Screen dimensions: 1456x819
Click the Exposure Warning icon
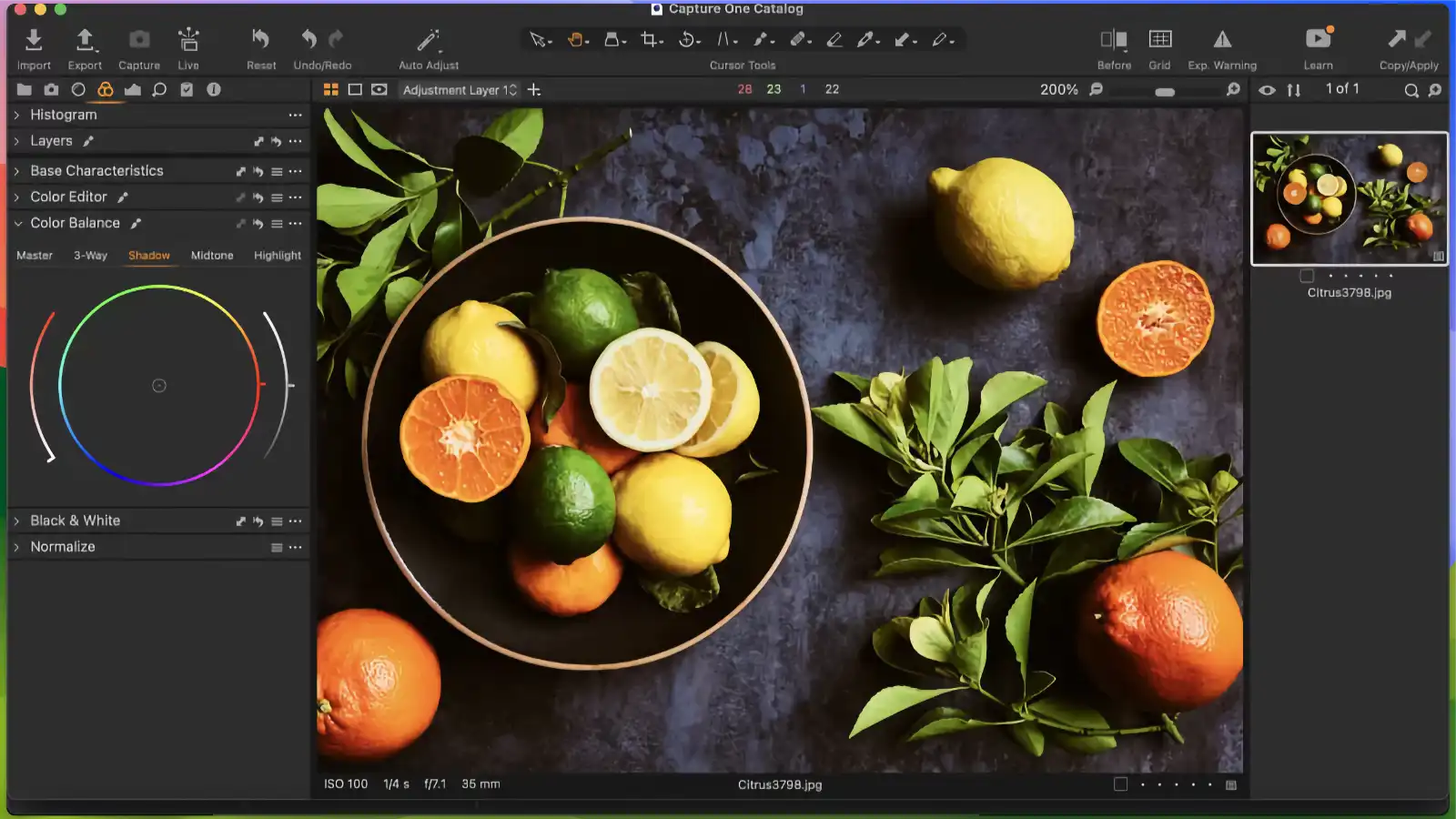tap(1222, 40)
